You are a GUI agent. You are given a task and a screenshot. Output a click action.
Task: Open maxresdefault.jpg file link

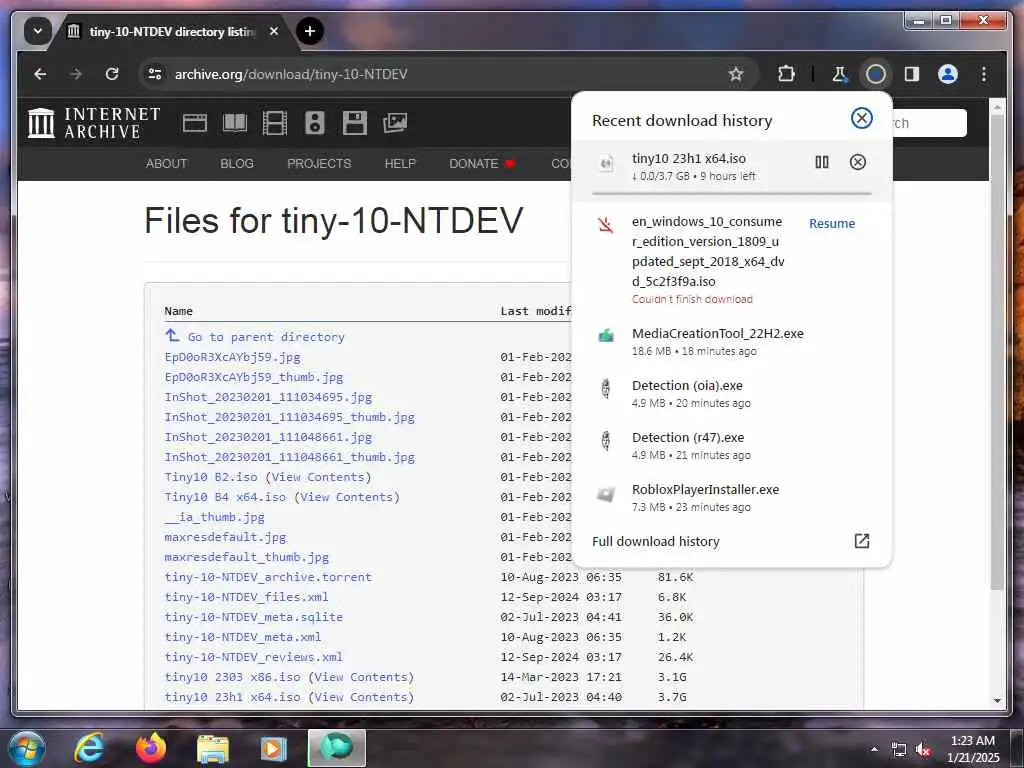click(x=225, y=537)
